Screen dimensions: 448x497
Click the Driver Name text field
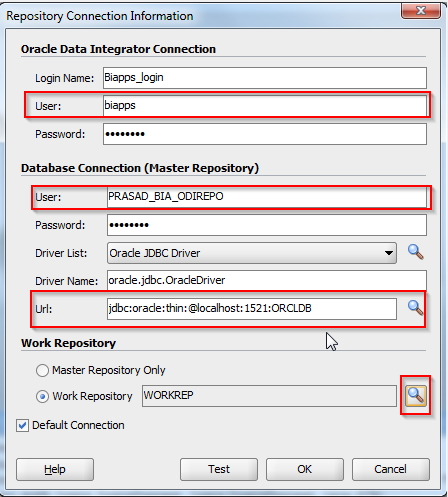[267, 280]
